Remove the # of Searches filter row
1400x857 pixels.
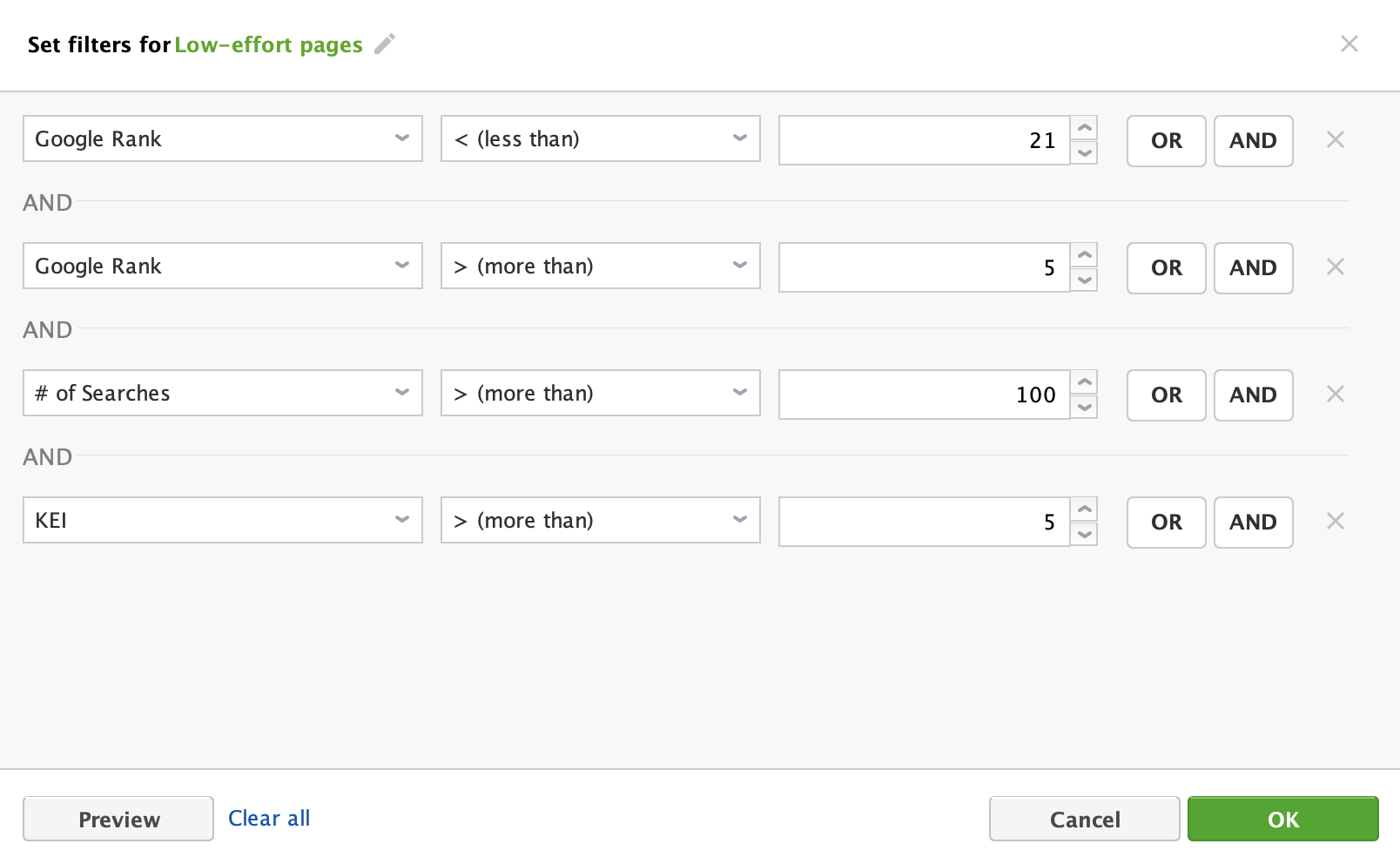1336,394
